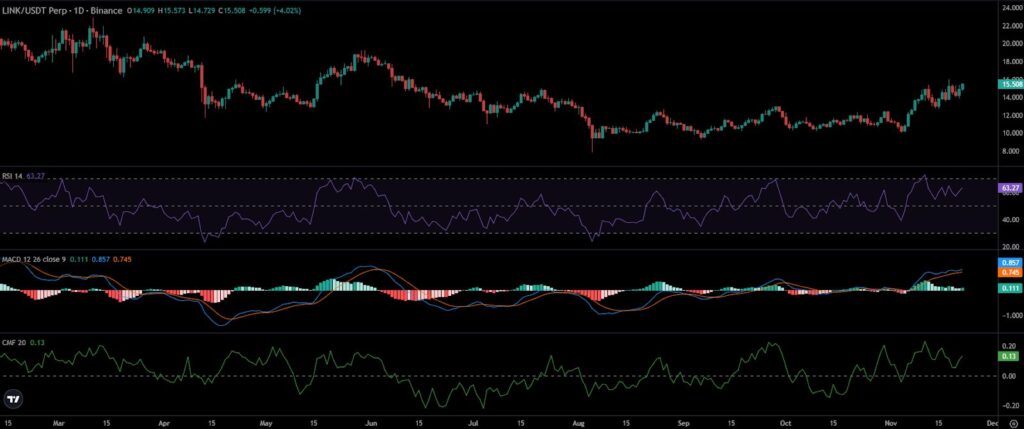This screenshot has width=1024, height=429.
Task: Click the 20.000 price axis label
Action: click(x=1012, y=44)
